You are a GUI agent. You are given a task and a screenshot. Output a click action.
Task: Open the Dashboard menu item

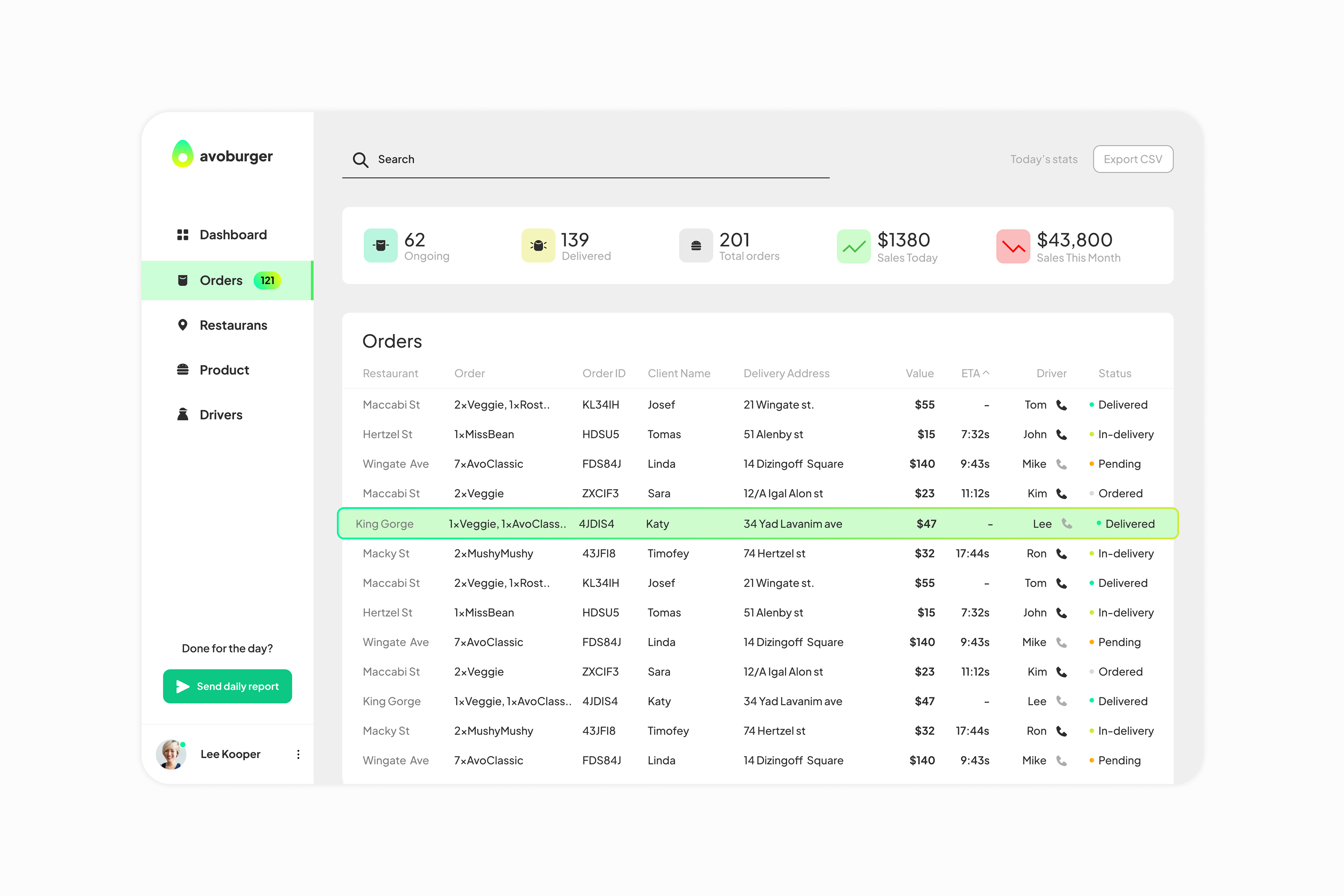(x=232, y=235)
